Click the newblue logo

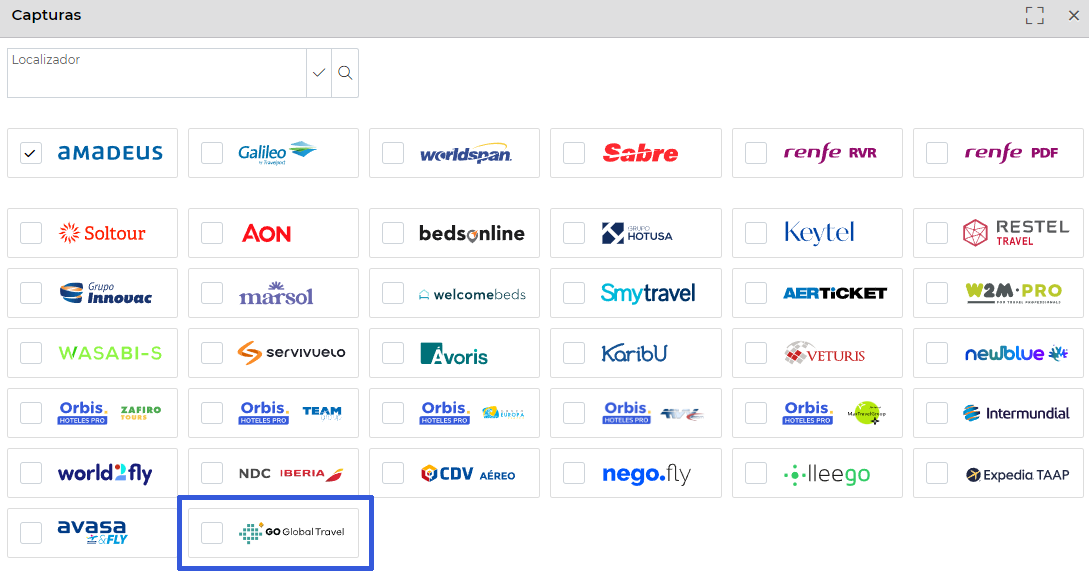click(x=1016, y=354)
